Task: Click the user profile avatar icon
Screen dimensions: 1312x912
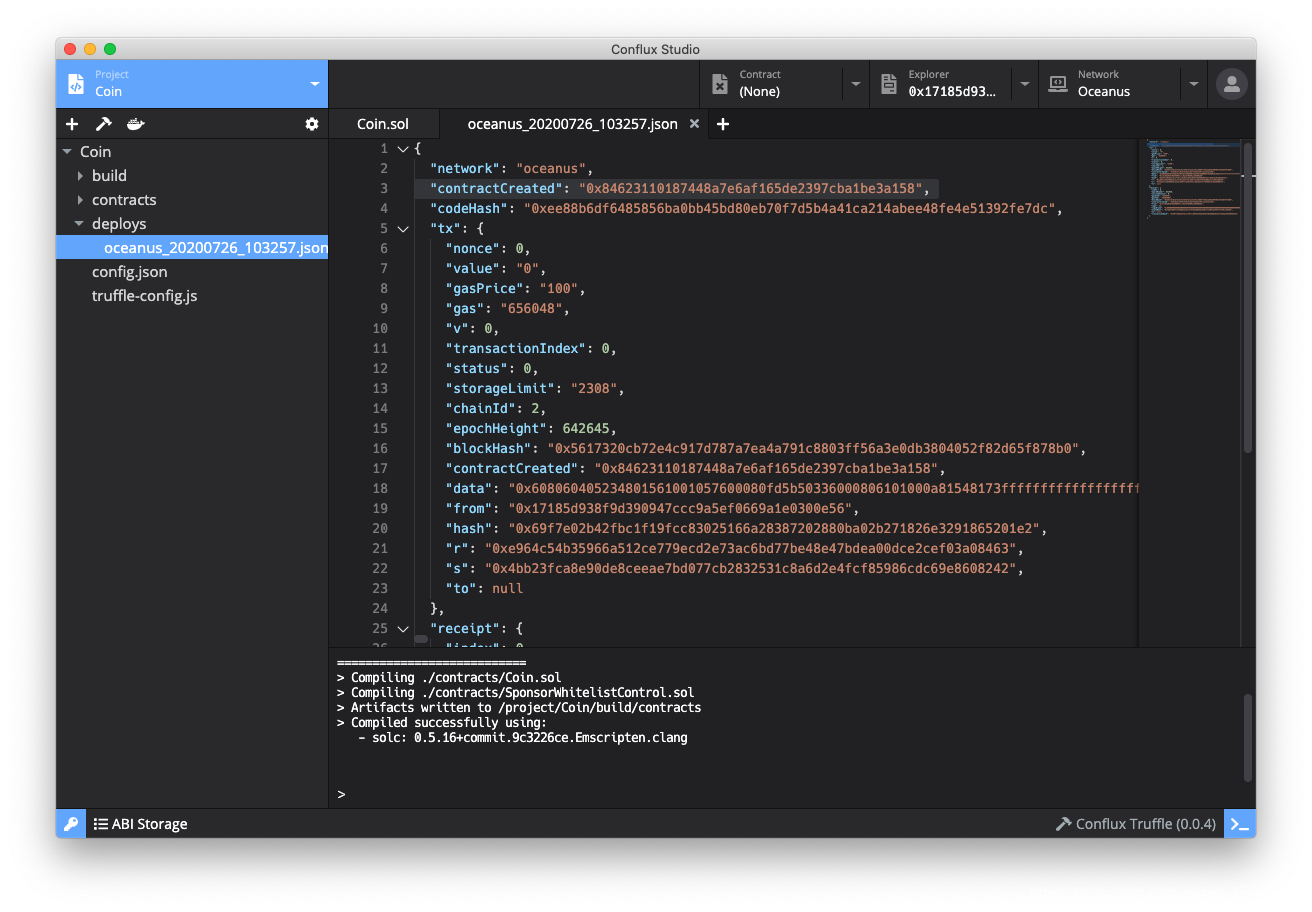Action: pos(1232,84)
